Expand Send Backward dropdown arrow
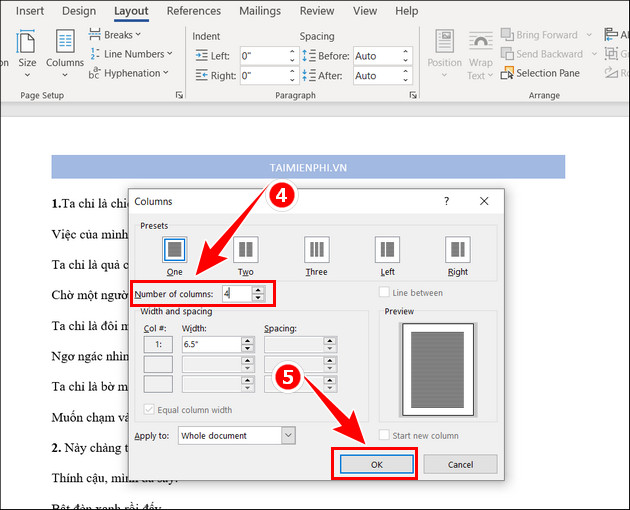This screenshot has width=630, height=510. coord(594,54)
